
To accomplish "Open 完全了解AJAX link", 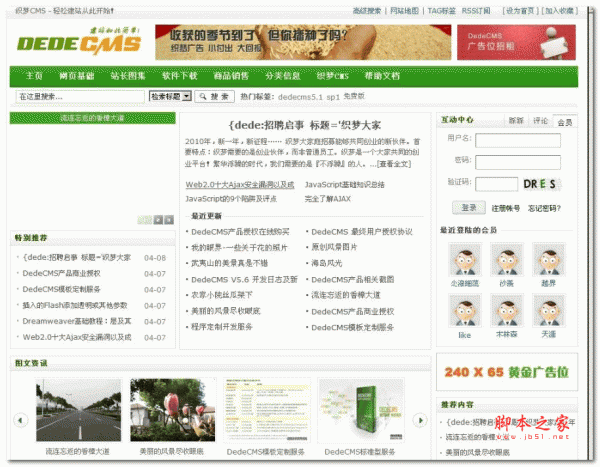I will [x=328, y=199].
